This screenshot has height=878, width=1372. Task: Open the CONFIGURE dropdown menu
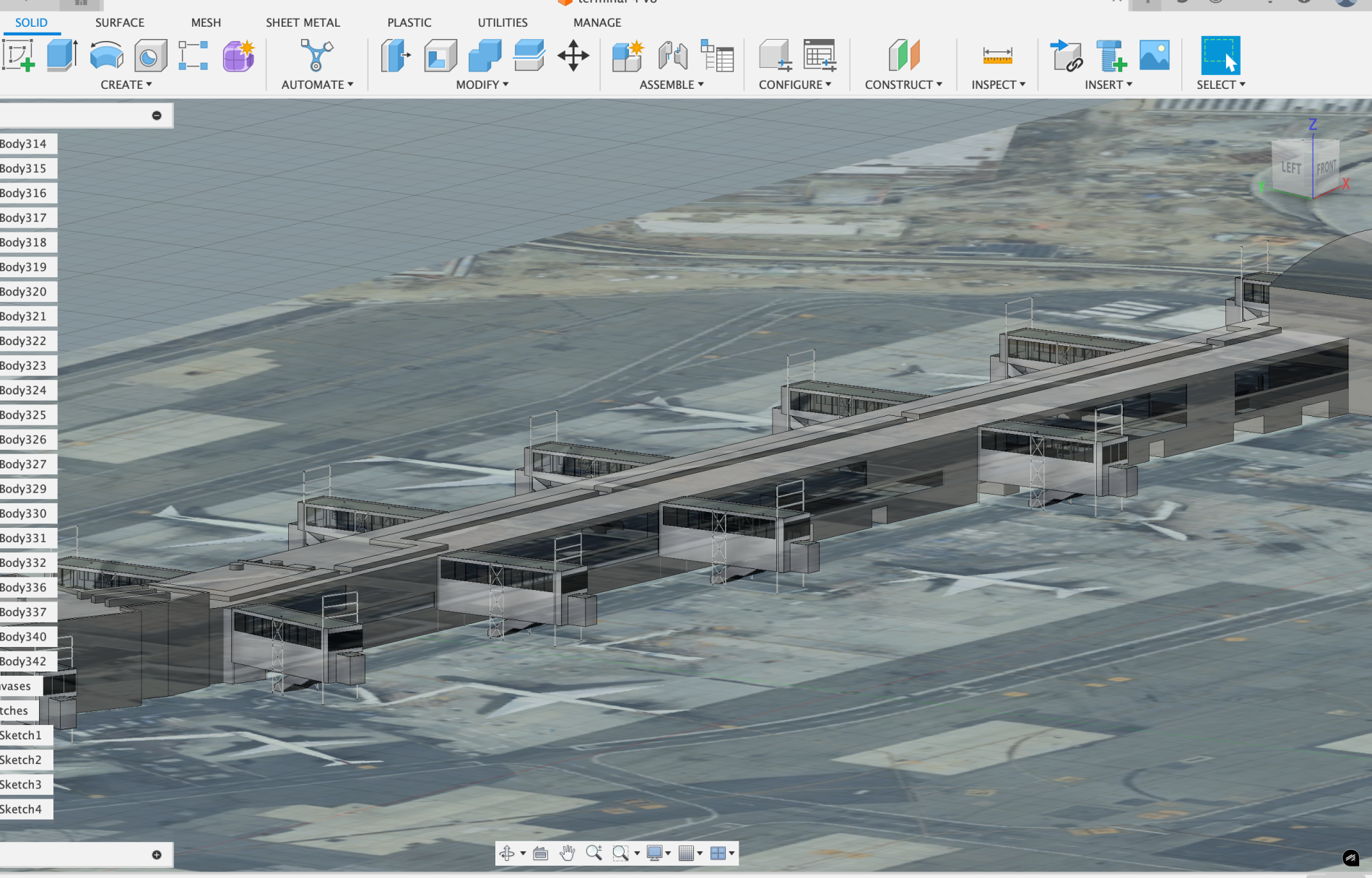795,84
